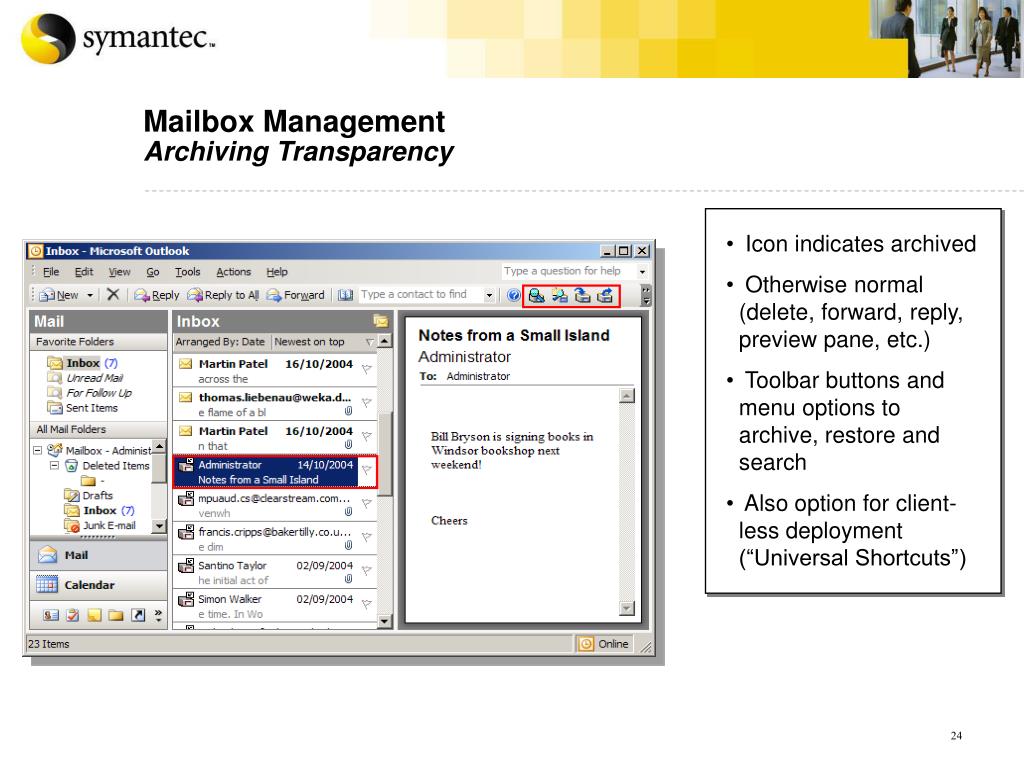Open Notes icon in navigation bottom bar
The width and height of the screenshot is (1024, 768).
(x=95, y=615)
